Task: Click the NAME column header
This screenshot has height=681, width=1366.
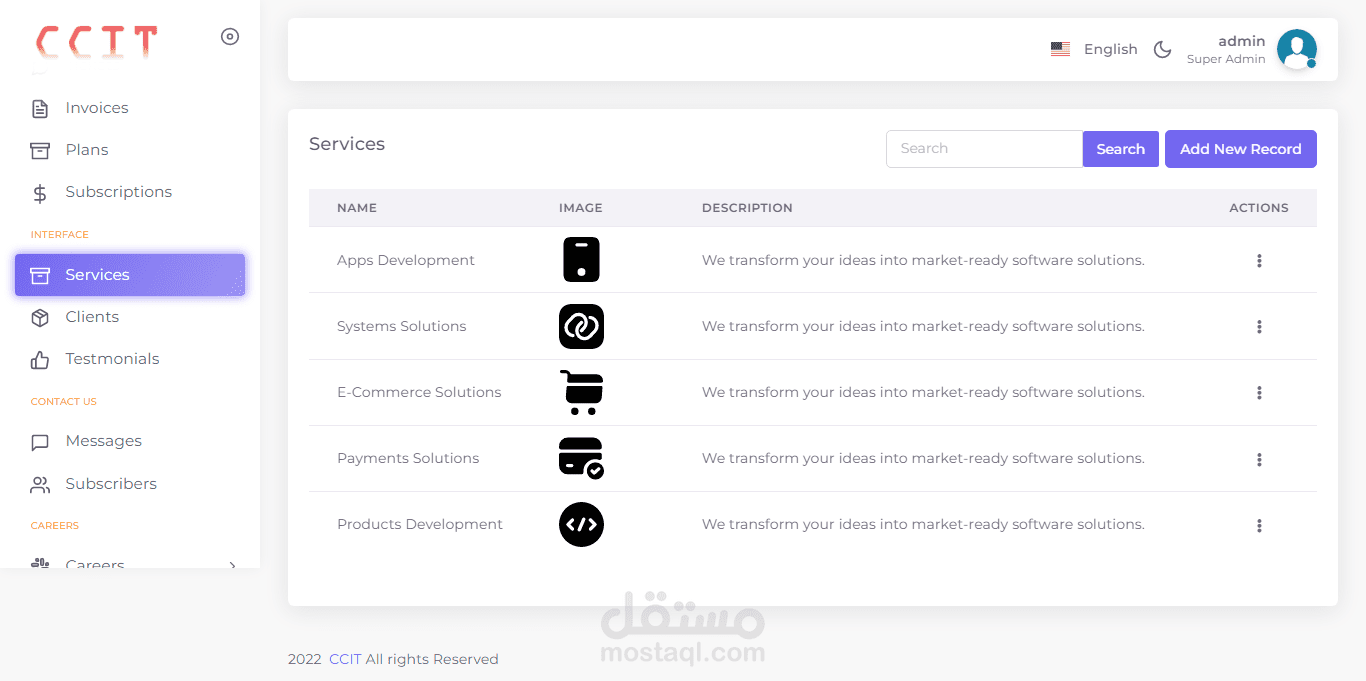Action: (357, 208)
